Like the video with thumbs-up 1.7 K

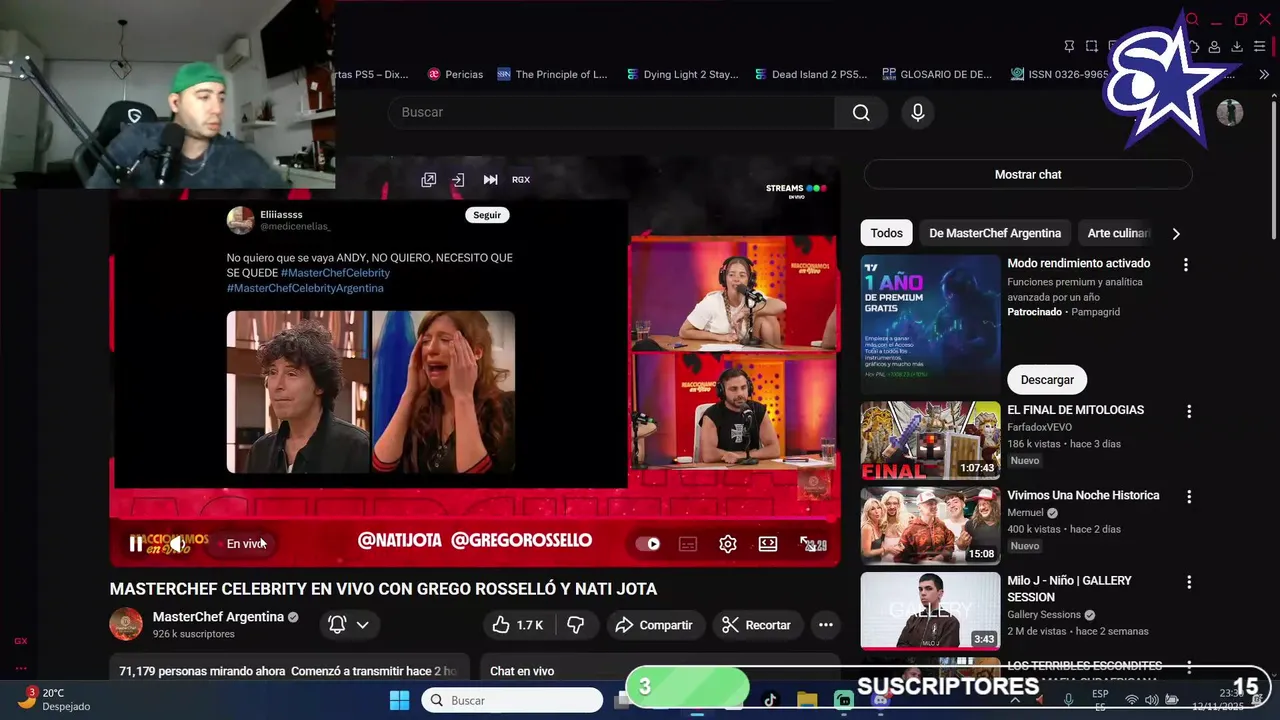516,625
